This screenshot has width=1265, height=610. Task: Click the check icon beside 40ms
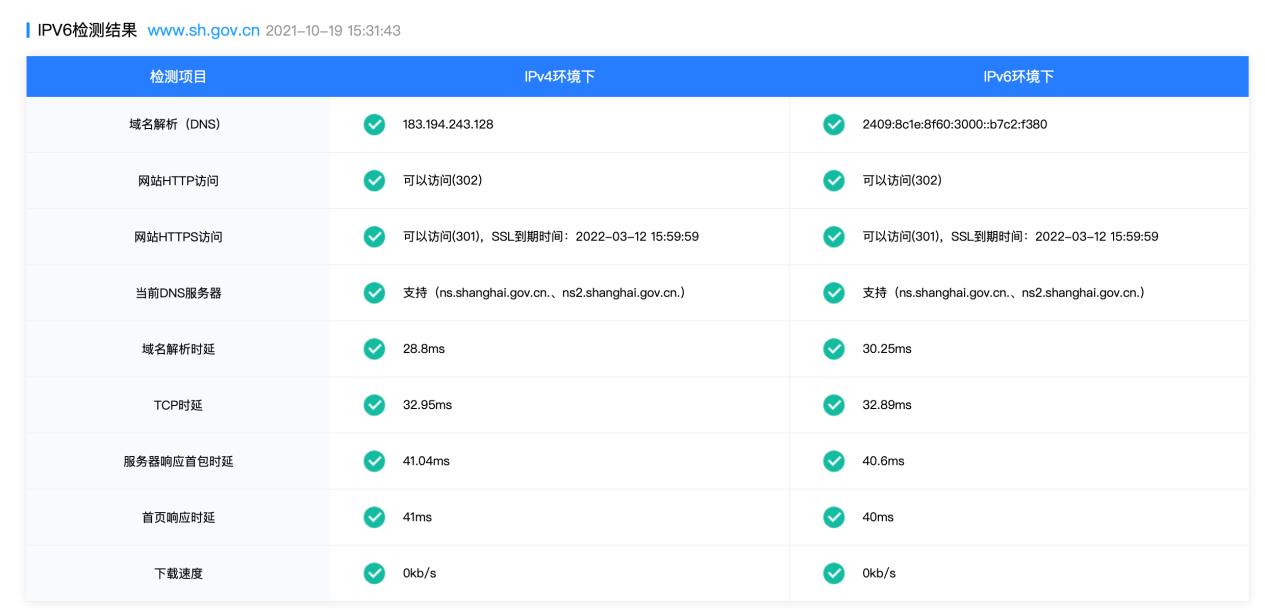point(833,517)
